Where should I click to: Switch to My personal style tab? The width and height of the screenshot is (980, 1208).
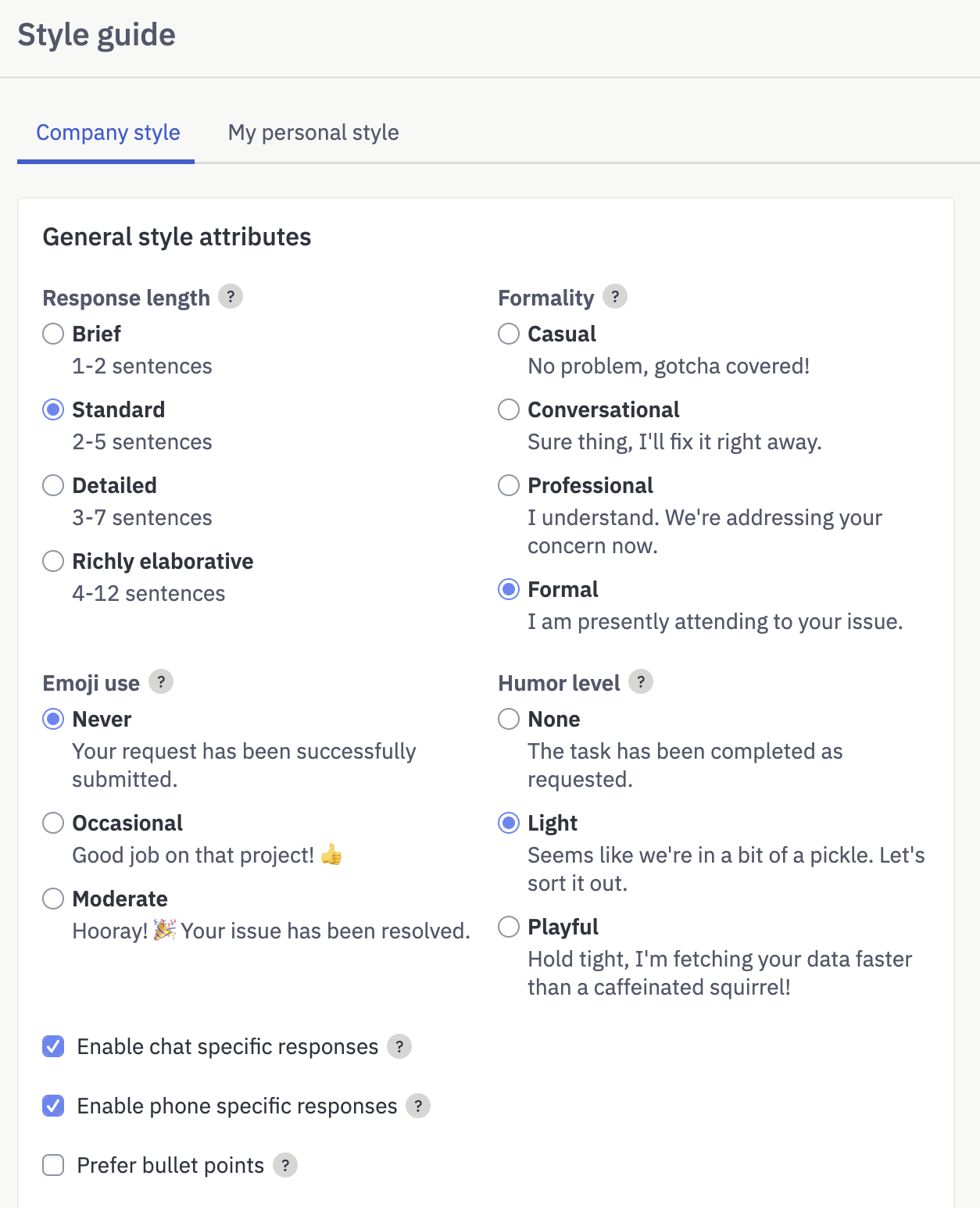point(313,133)
